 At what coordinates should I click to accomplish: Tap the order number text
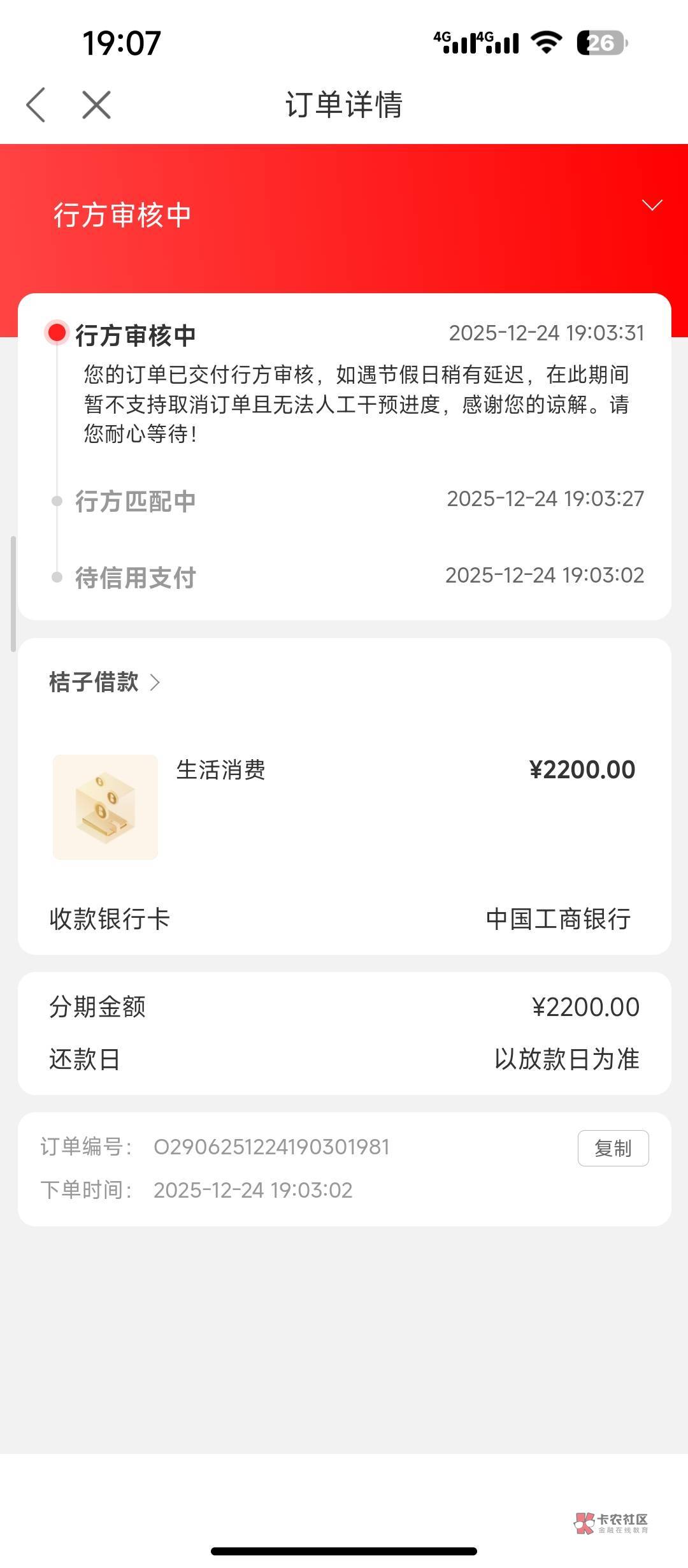click(x=271, y=1147)
